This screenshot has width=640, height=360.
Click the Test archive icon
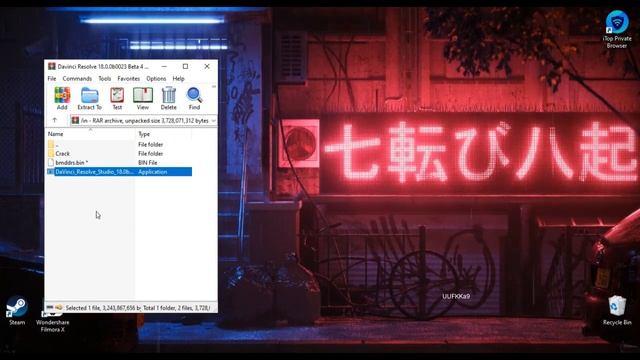click(117, 98)
